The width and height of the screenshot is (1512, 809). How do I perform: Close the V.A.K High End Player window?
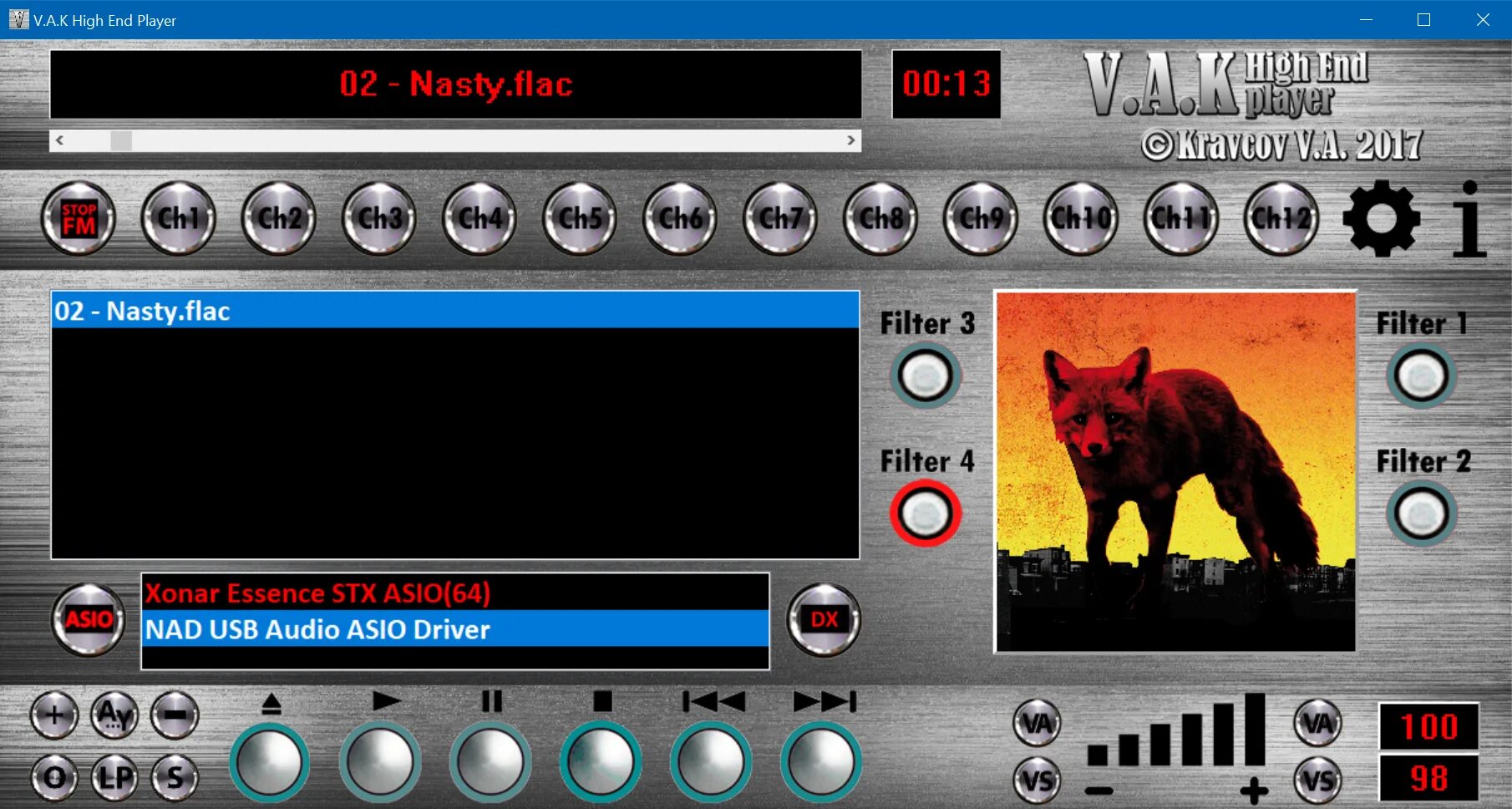(1483, 19)
